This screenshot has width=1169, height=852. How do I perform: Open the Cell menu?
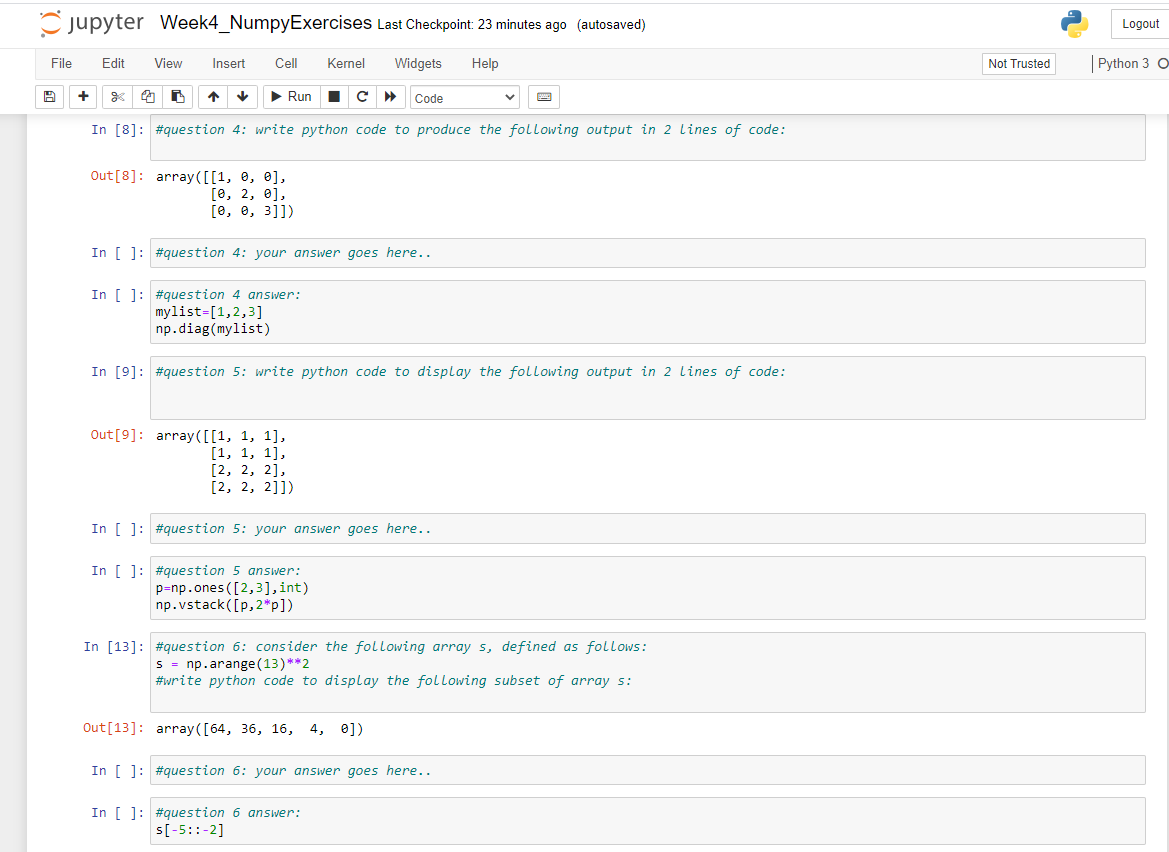pyautogui.click(x=286, y=63)
